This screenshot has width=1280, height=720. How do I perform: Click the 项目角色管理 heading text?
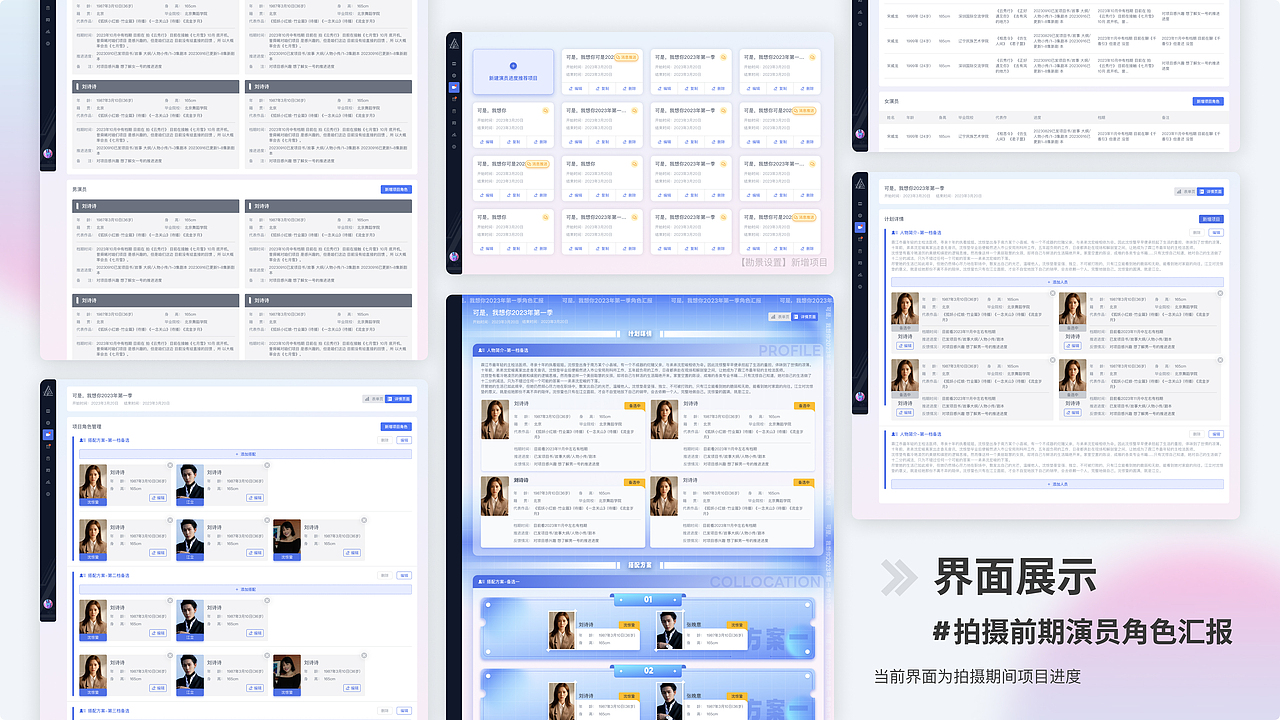87,427
